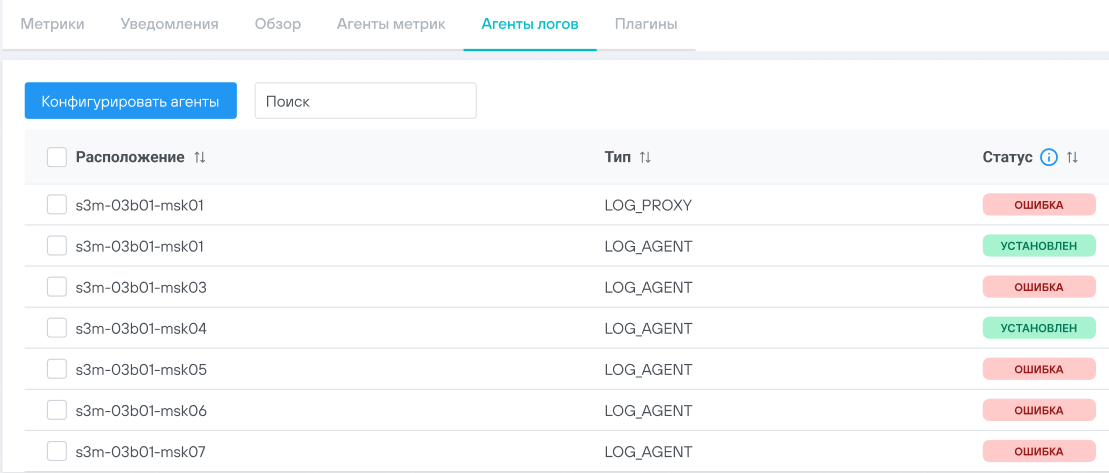1109x473 pixels.
Task: Sort by Статус column arrows
Action: 1073,157
